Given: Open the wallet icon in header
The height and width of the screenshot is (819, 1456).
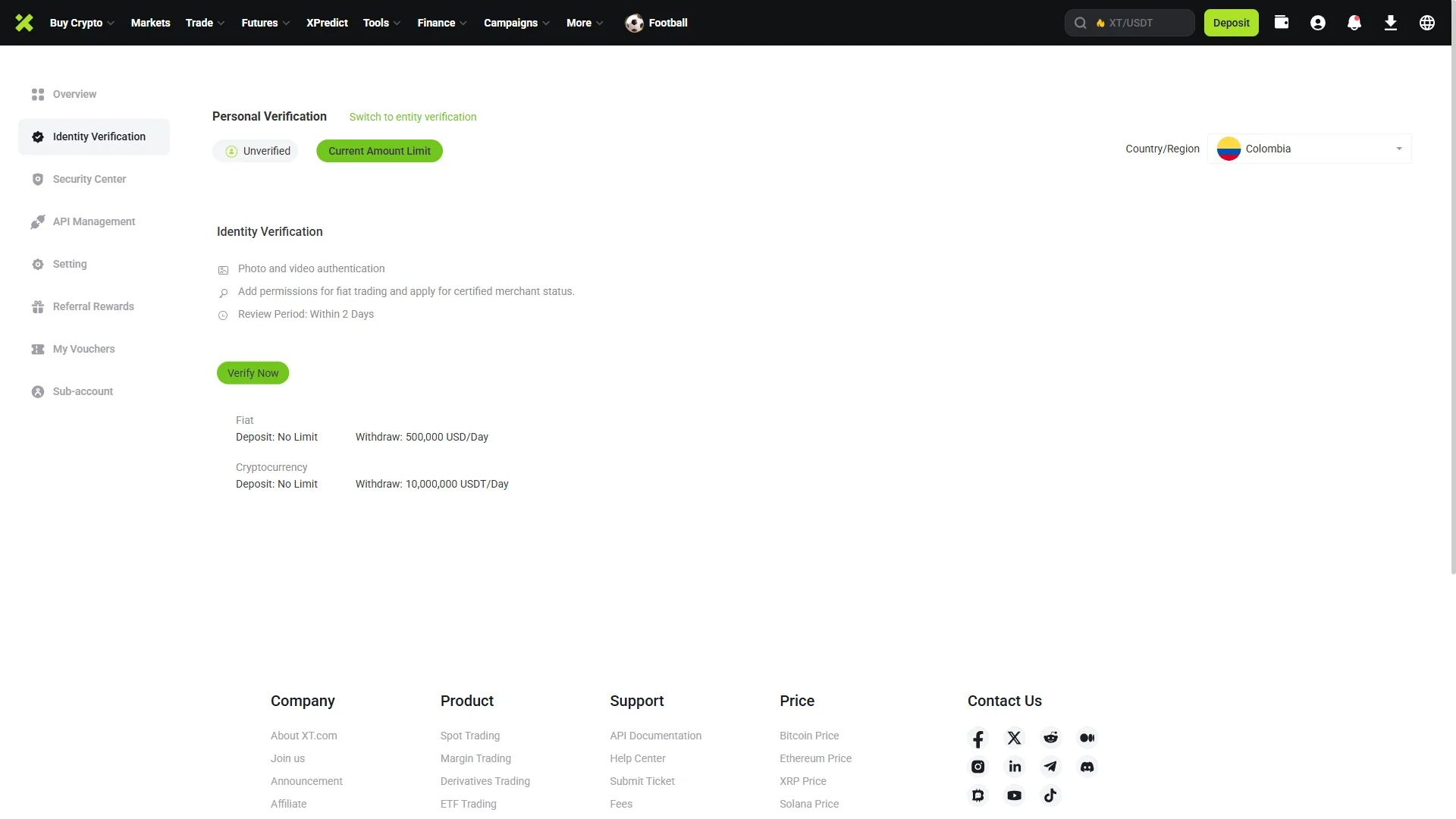Looking at the screenshot, I should 1282,22.
